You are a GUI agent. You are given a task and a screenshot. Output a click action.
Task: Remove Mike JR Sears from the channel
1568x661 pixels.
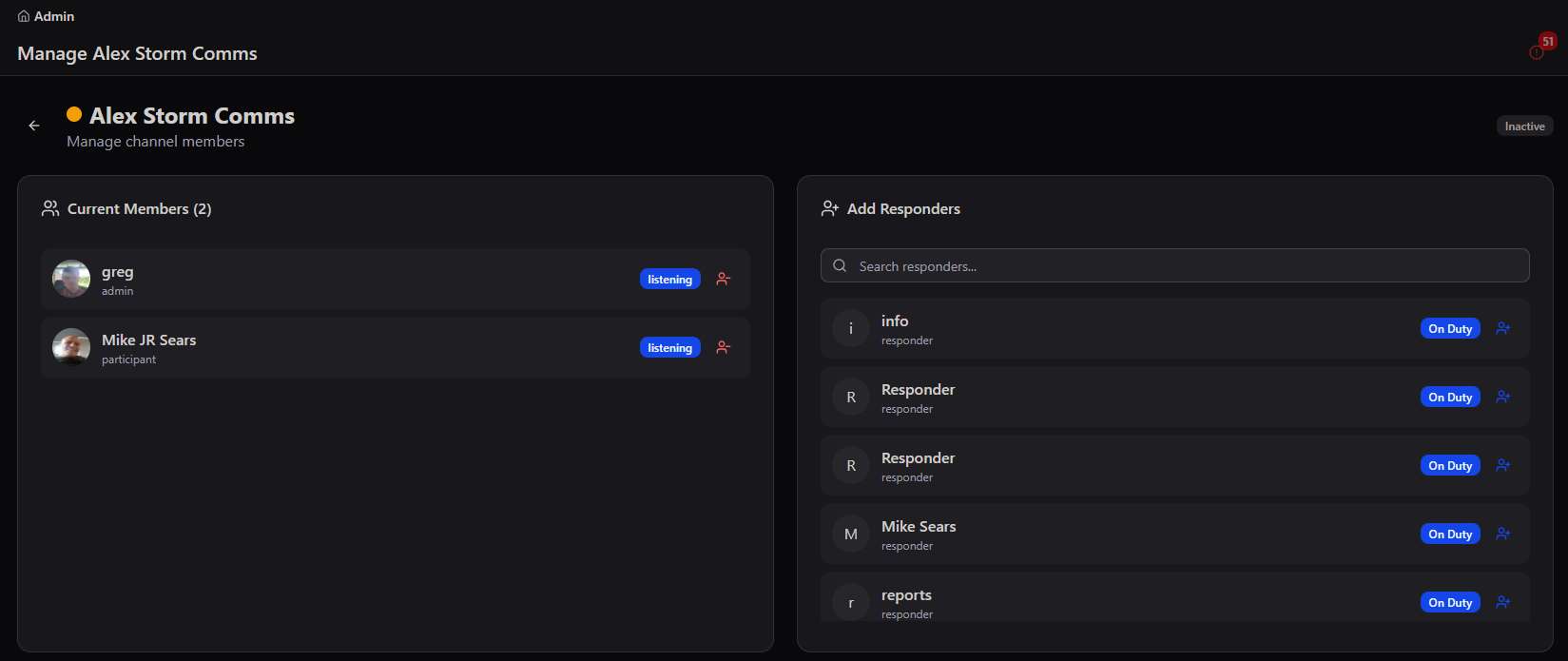(x=724, y=347)
